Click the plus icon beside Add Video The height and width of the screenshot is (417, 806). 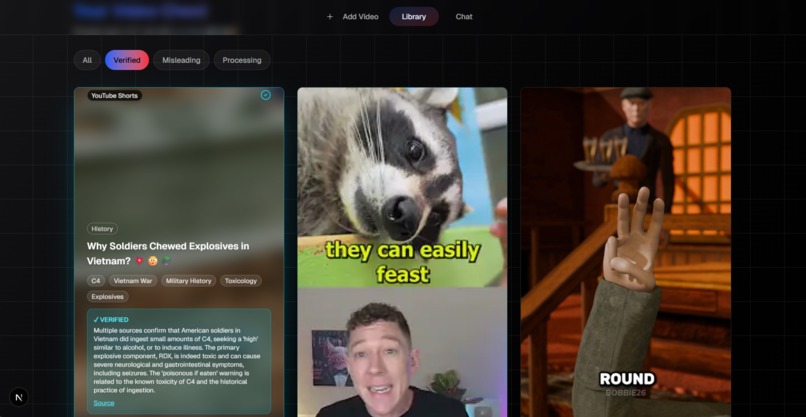[329, 16]
